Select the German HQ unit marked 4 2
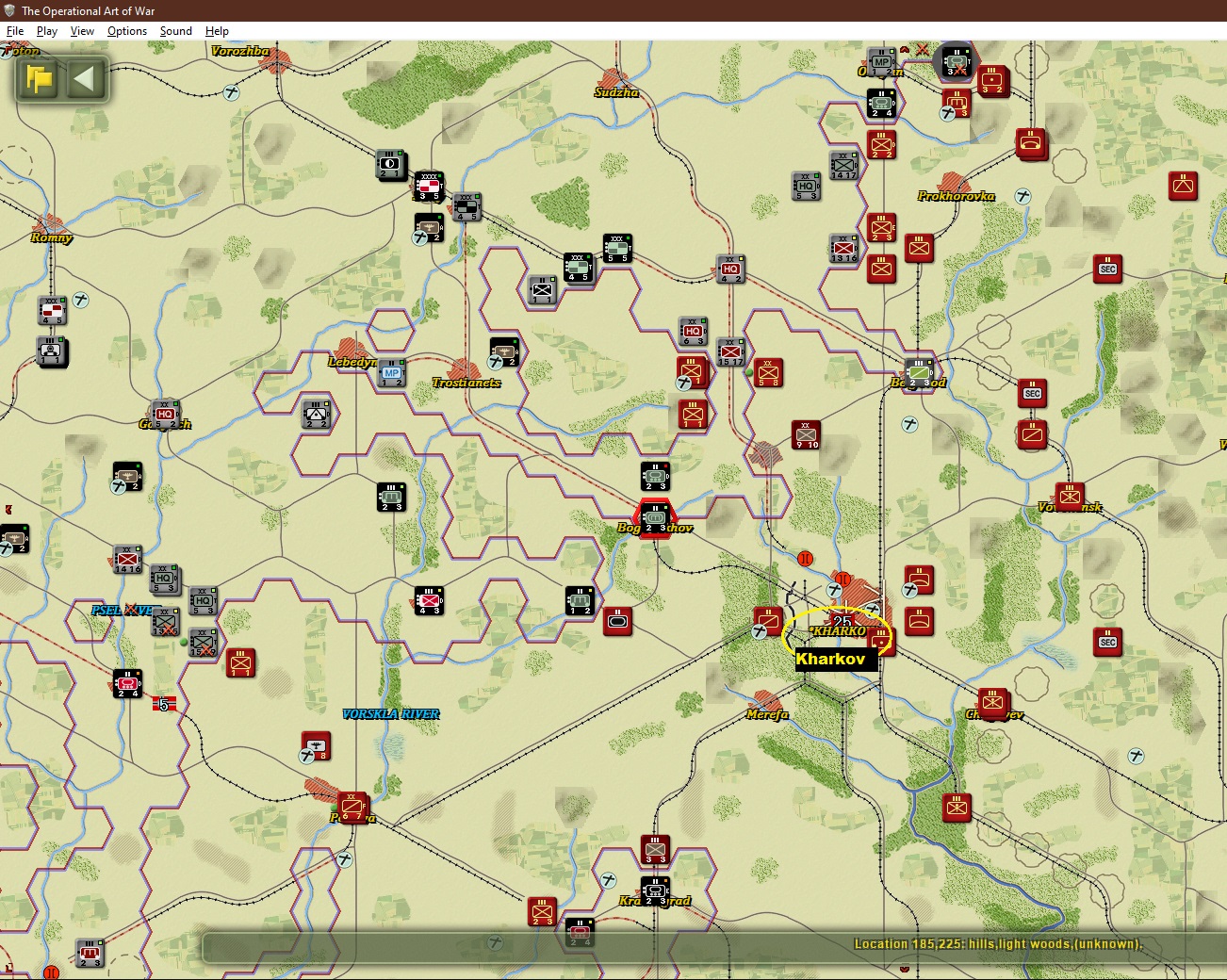The image size is (1227, 980). tap(730, 269)
